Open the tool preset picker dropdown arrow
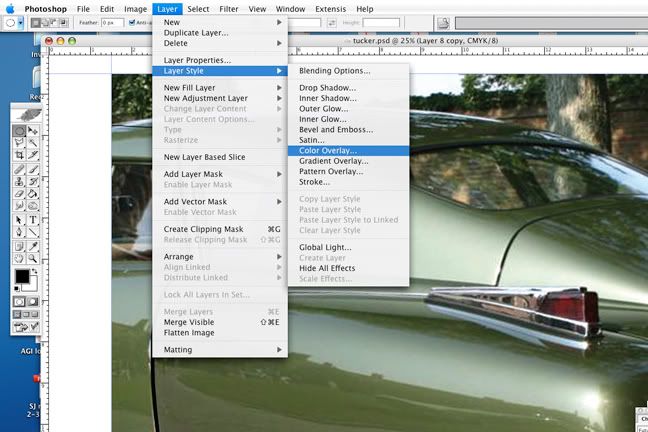Viewport: 648px width, 432px height. point(20,23)
